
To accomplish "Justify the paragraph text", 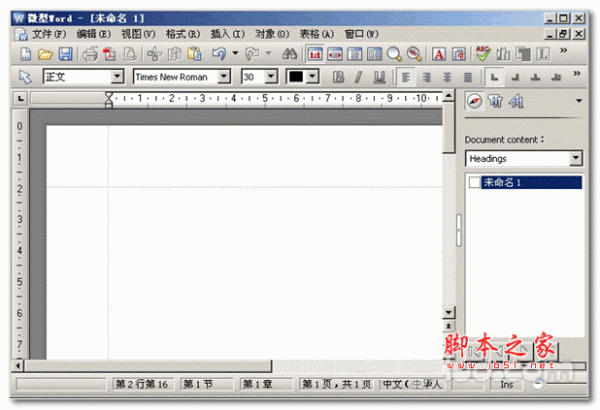I will [468, 78].
